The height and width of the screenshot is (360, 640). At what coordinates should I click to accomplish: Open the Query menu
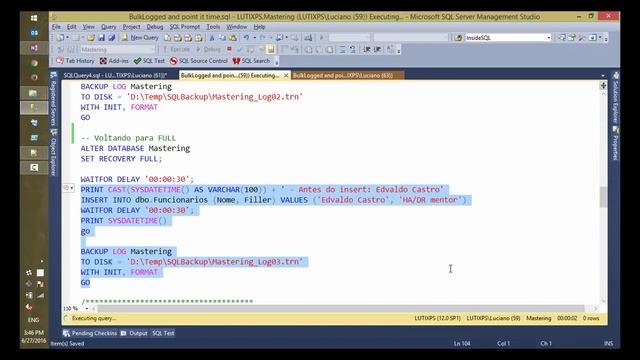point(109,27)
